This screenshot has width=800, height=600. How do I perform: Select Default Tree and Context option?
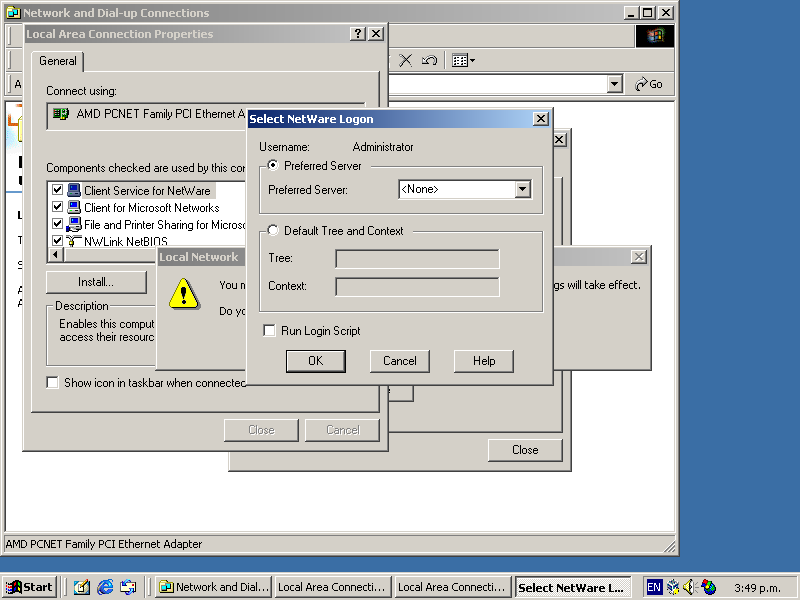[273, 231]
